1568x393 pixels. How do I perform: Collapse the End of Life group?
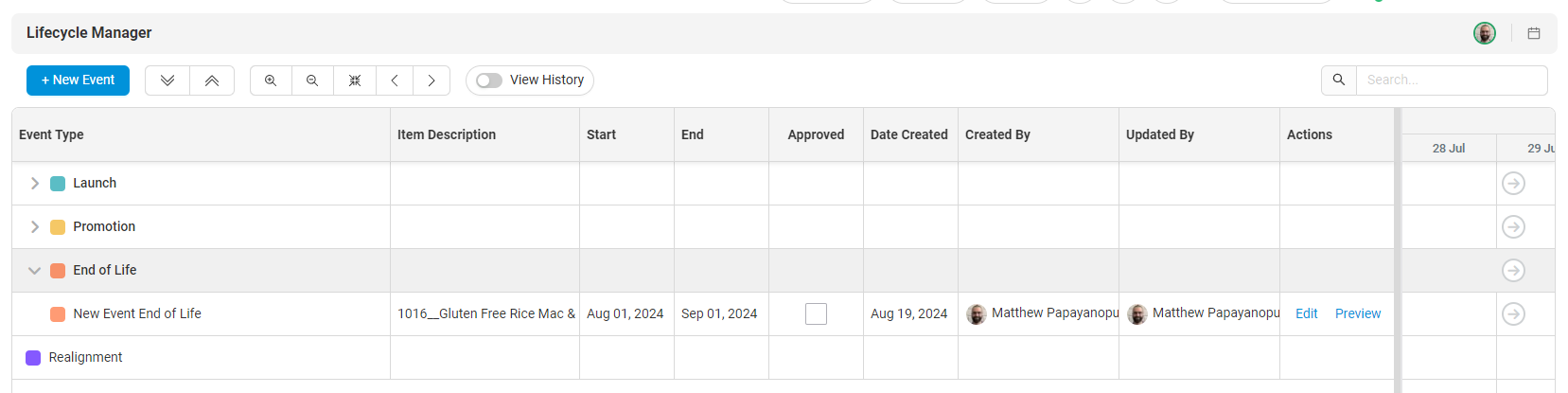[x=35, y=271]
